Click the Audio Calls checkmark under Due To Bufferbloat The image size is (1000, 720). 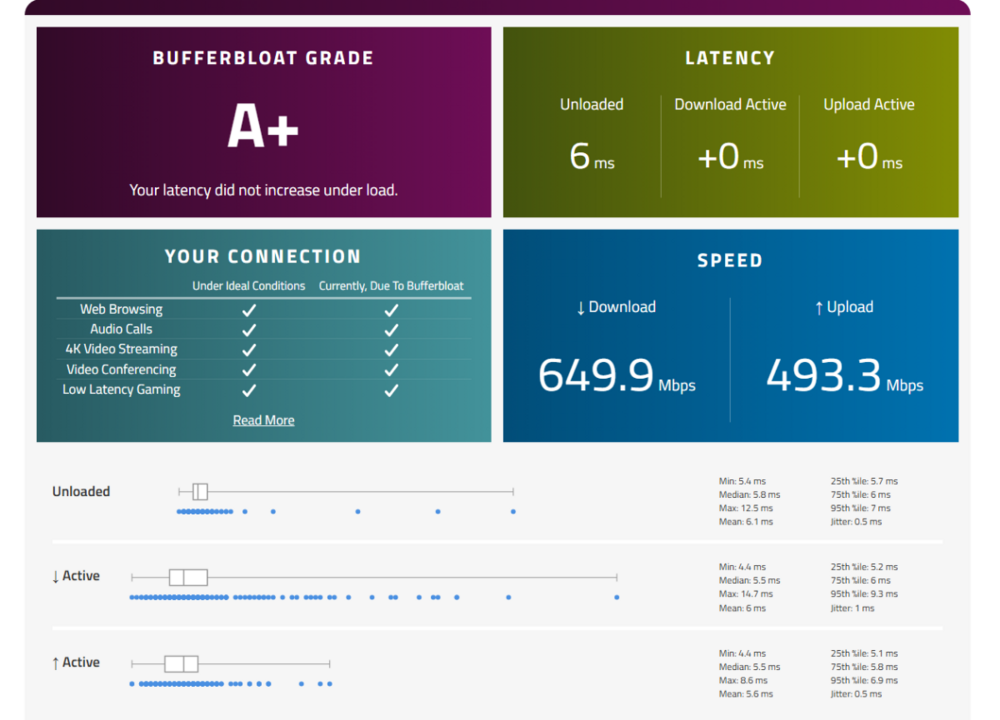click(391, 330)
